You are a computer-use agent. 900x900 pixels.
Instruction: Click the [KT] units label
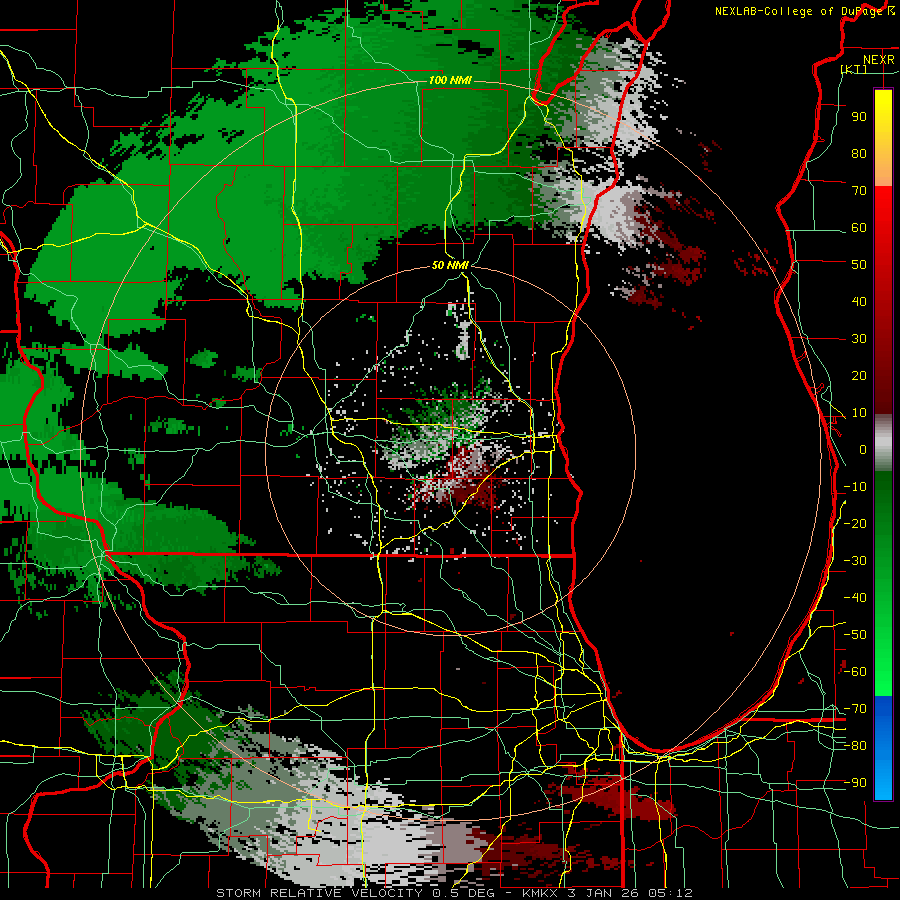pos(854,69)
